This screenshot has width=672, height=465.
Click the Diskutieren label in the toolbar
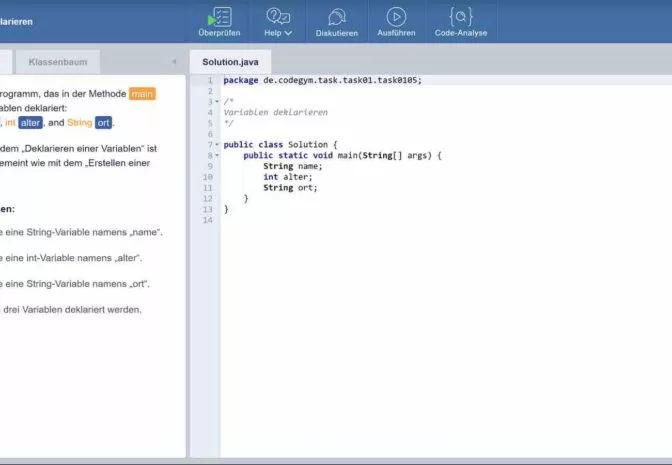click(x=337, y=33)
